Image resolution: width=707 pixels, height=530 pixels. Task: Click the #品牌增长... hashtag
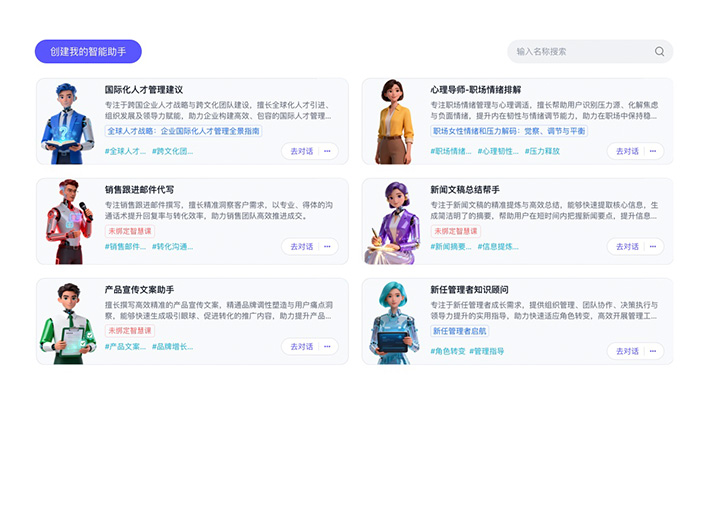[172, 346]
